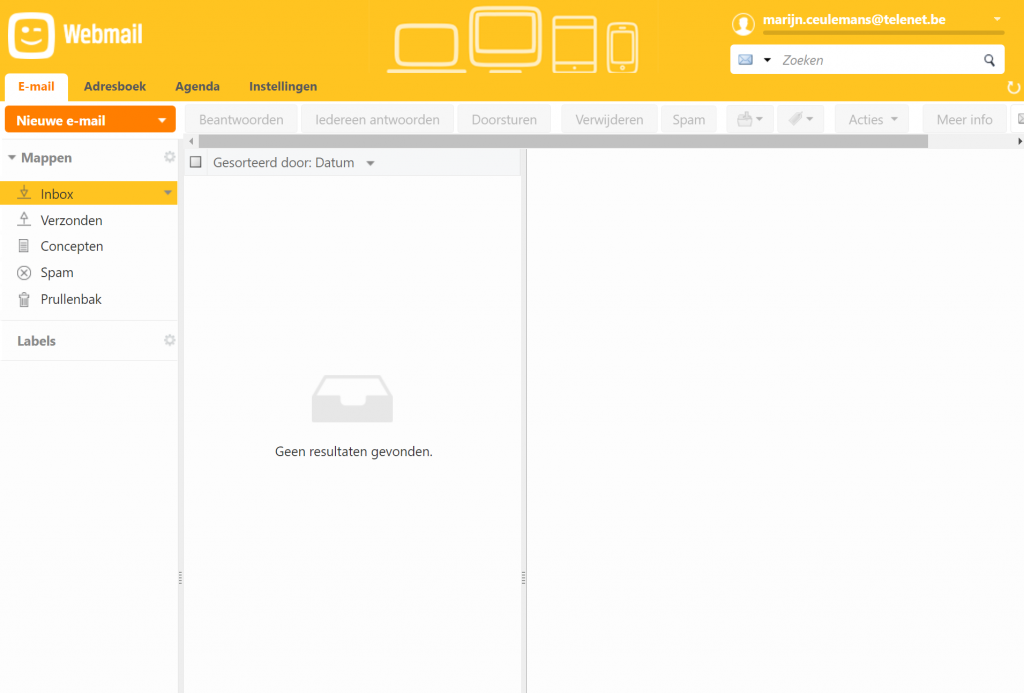Click the Verzonden folder icon
This screenshot has height=693, width=1024.
pos(24,219)
